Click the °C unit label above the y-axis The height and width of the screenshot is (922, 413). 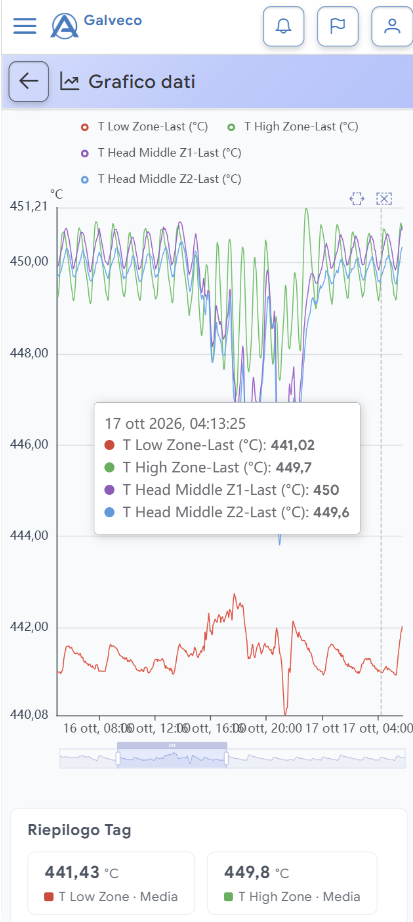(x=56, y=193)
